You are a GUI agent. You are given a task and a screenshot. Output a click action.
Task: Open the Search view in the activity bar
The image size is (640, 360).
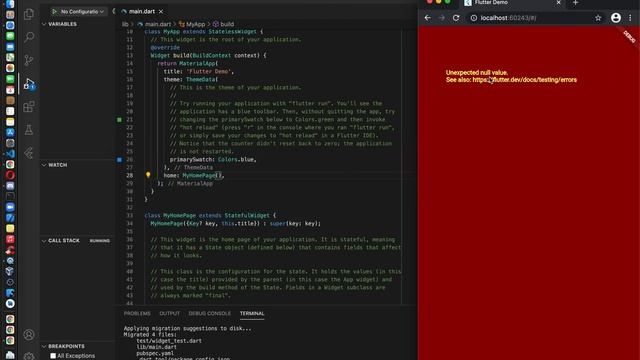point(29,37)
